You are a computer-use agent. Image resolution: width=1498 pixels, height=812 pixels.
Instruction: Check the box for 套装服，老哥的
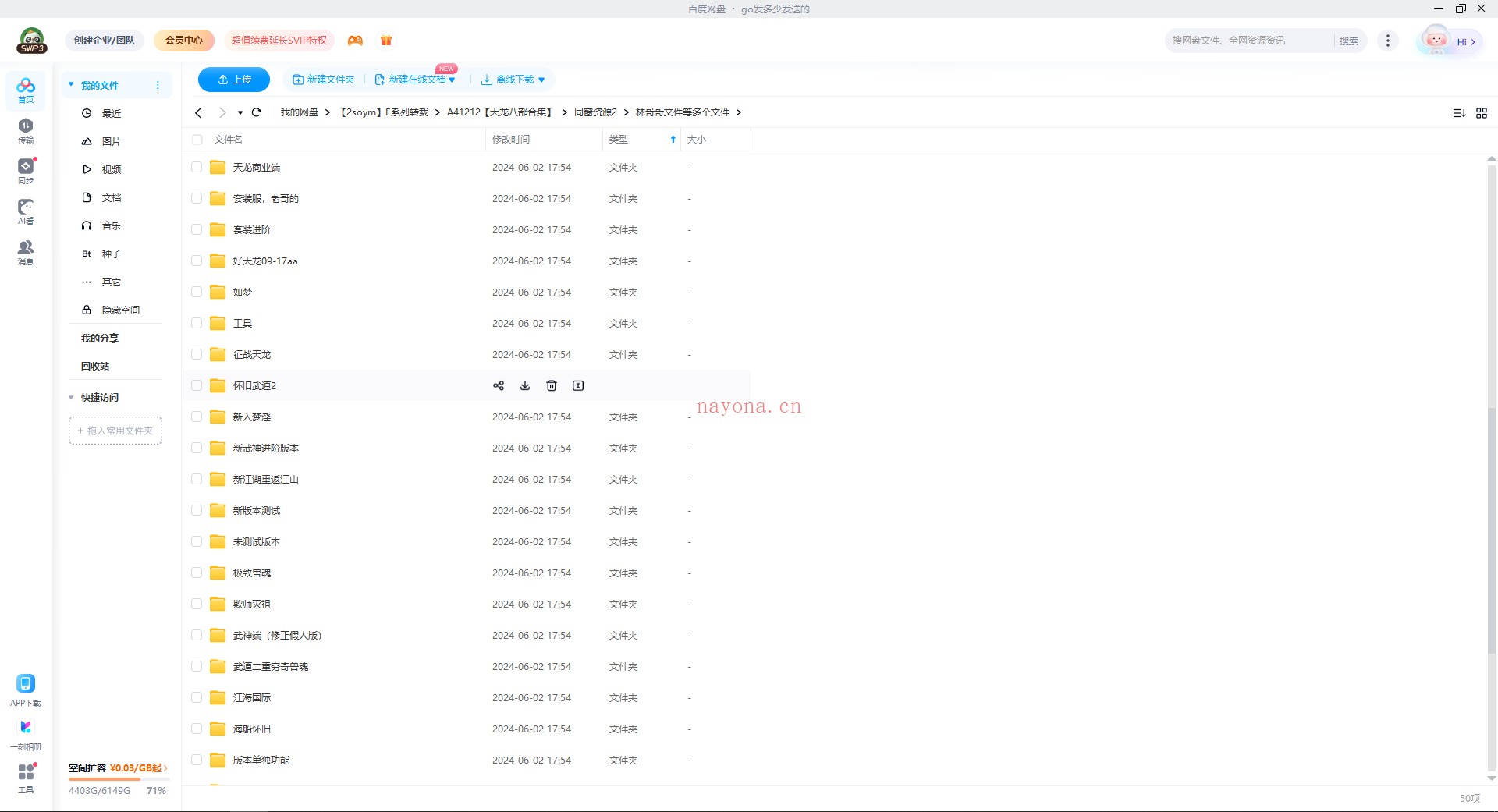tap(197, 198)
